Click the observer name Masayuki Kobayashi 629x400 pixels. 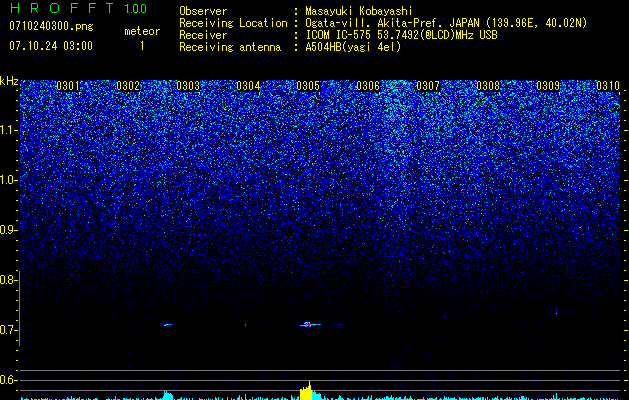click(x=359, y=11)
